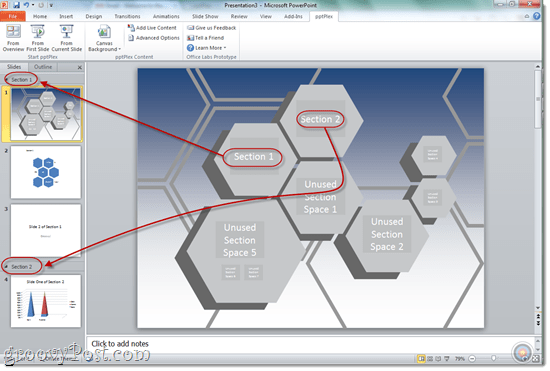The height and width of the screenshot is (371, 550).
Task: Select slide 2 thumbnail with blue hexagons
Action: tap(46, 172)
